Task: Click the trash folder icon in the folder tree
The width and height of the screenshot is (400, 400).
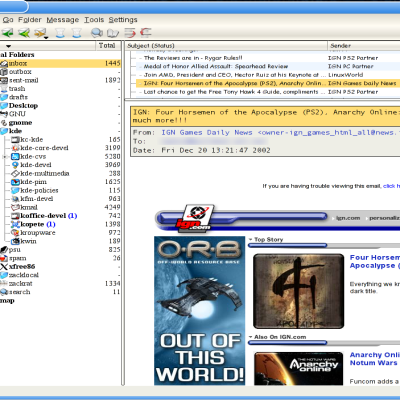Action: point(4,89)
